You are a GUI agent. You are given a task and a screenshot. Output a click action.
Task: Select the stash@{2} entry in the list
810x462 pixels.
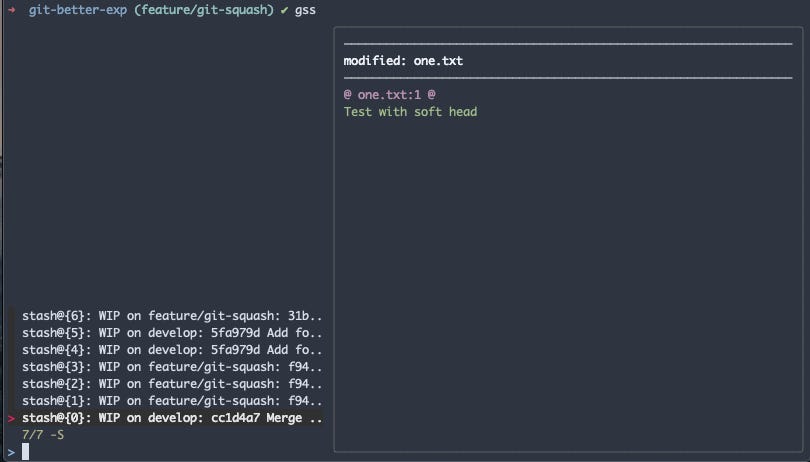coord(172,383)
